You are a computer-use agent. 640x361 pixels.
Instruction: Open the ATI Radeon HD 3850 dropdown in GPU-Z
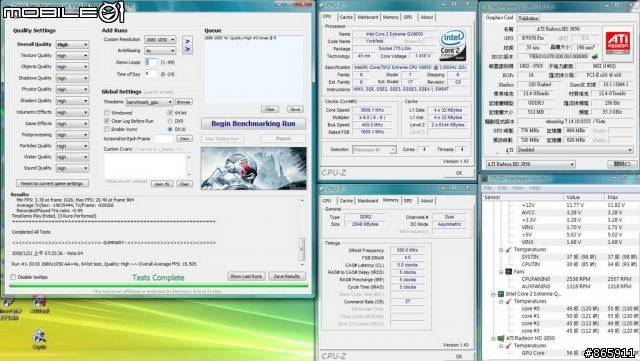coord(531,164)
